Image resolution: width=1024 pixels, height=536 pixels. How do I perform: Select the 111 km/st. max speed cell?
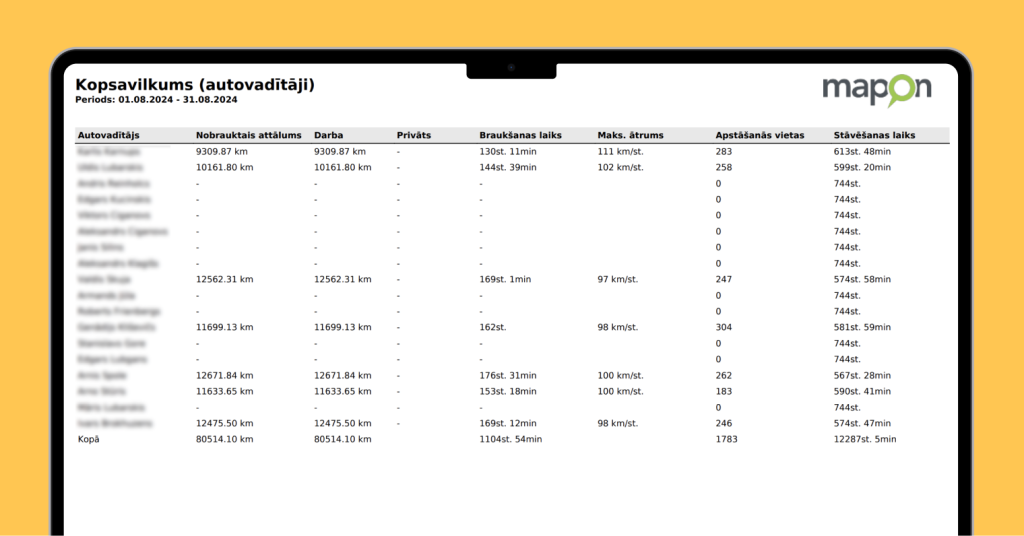pyautogui.click(x=619, y=151)
